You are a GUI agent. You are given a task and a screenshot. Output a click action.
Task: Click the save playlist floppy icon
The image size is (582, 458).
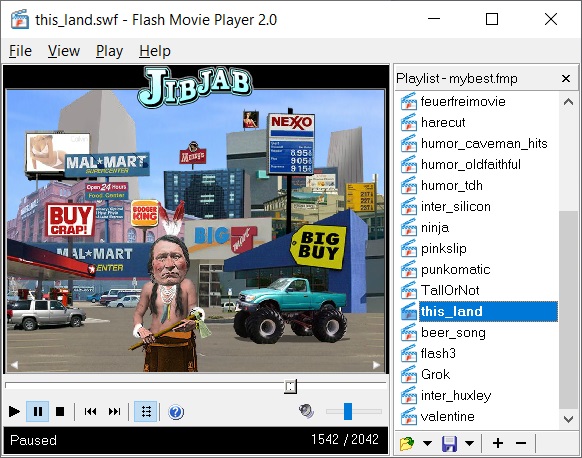[449, 444]
